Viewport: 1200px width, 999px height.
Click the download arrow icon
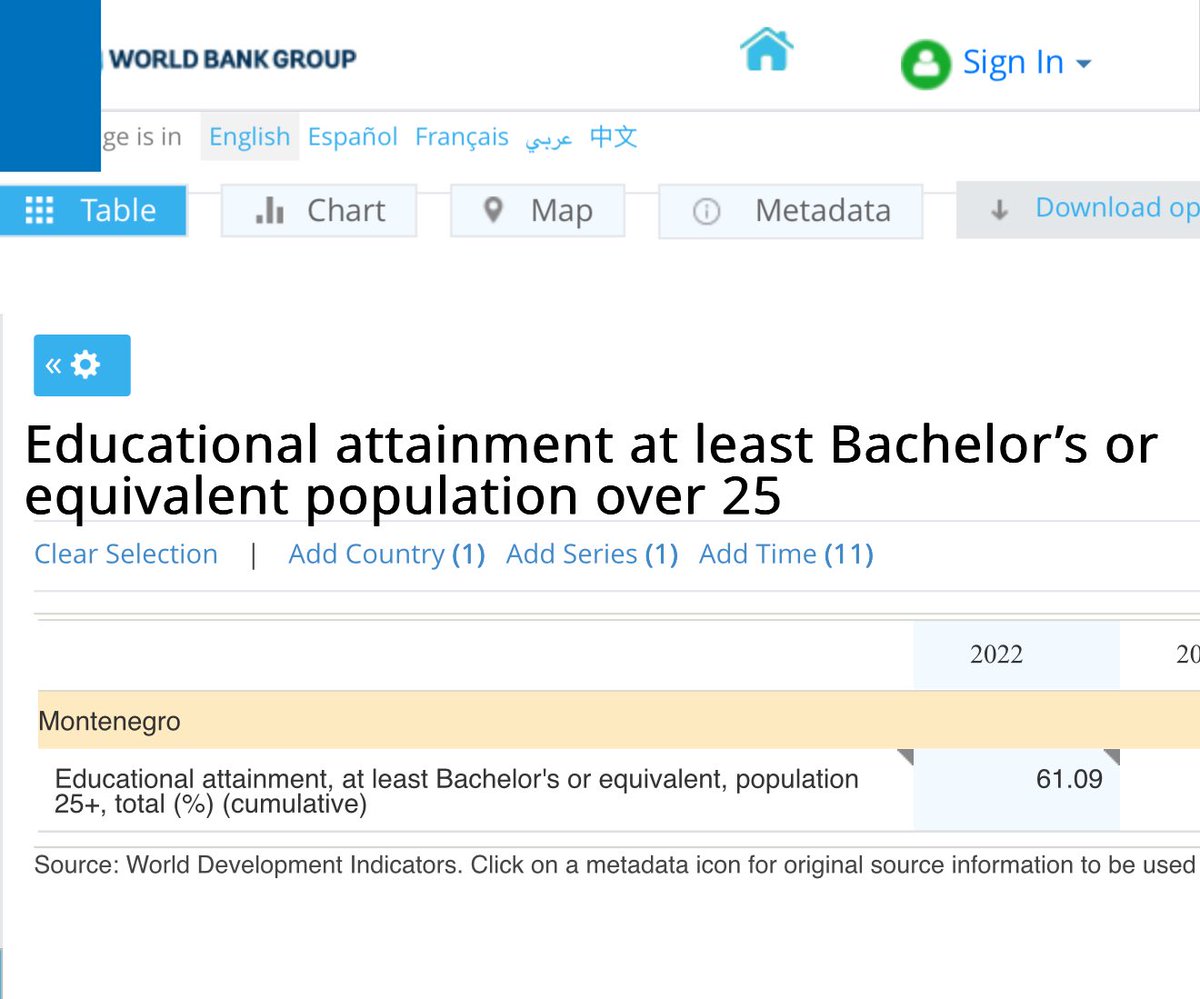point(998,210)
